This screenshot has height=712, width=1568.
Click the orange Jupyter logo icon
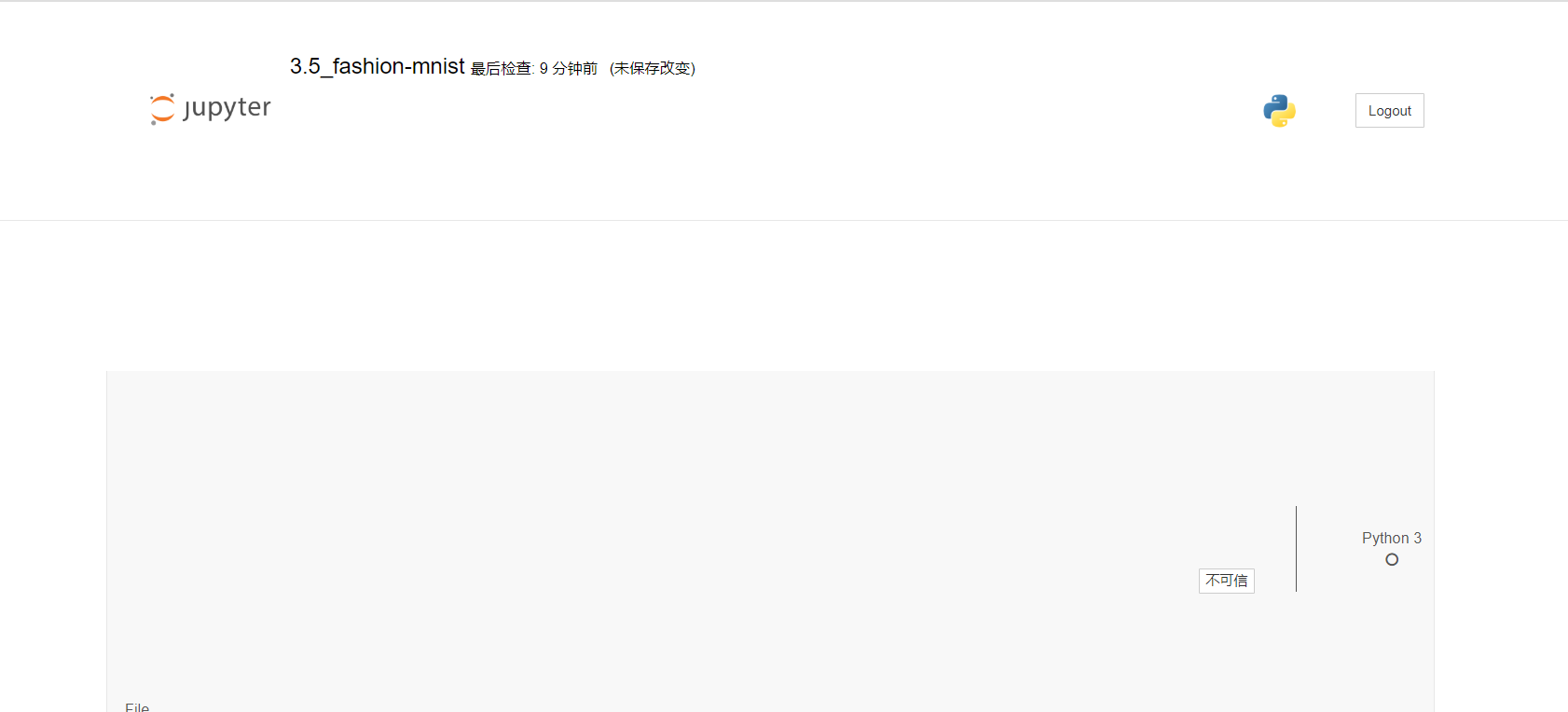[x=162, y=109]
